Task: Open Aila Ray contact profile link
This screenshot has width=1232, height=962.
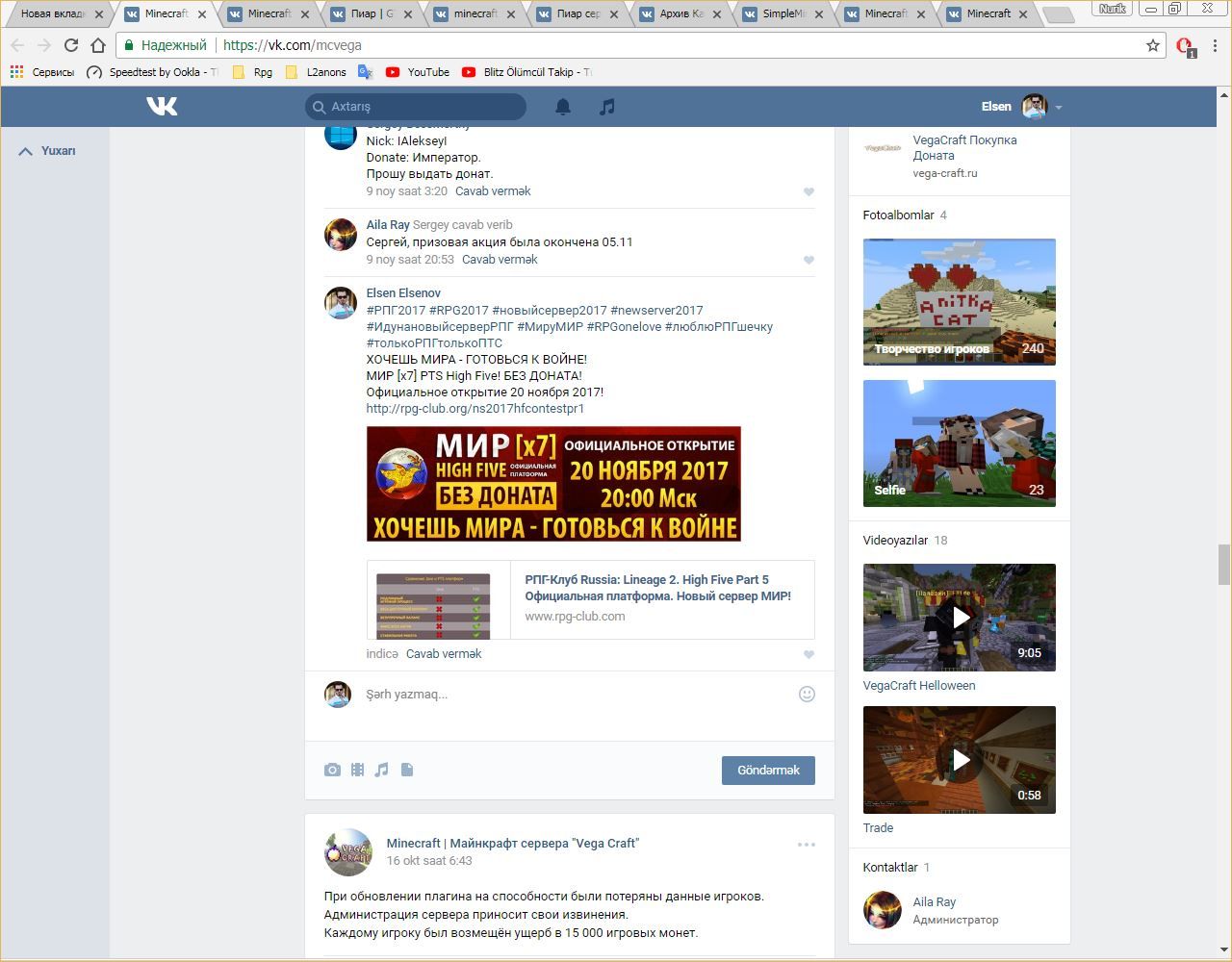Action: coord(935,902)
